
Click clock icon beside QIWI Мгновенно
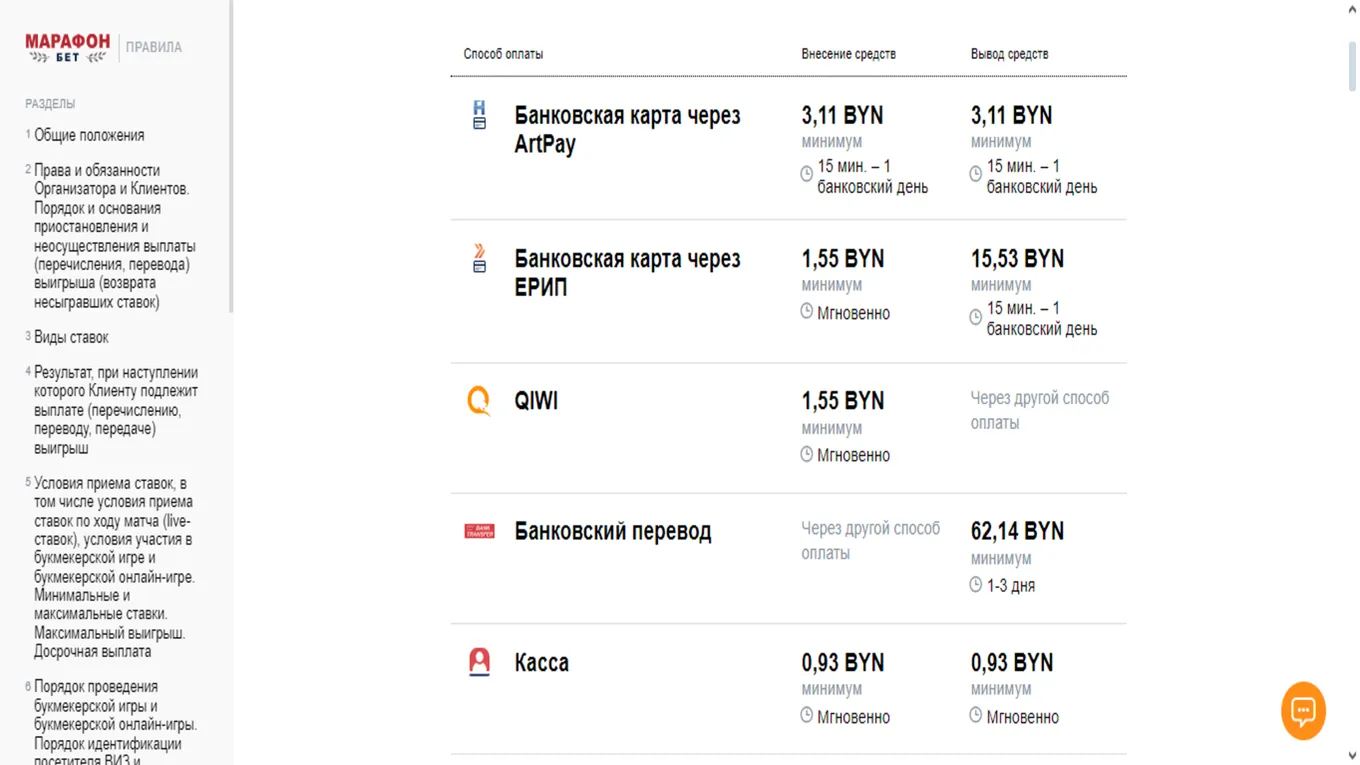[x=807, y=454]
